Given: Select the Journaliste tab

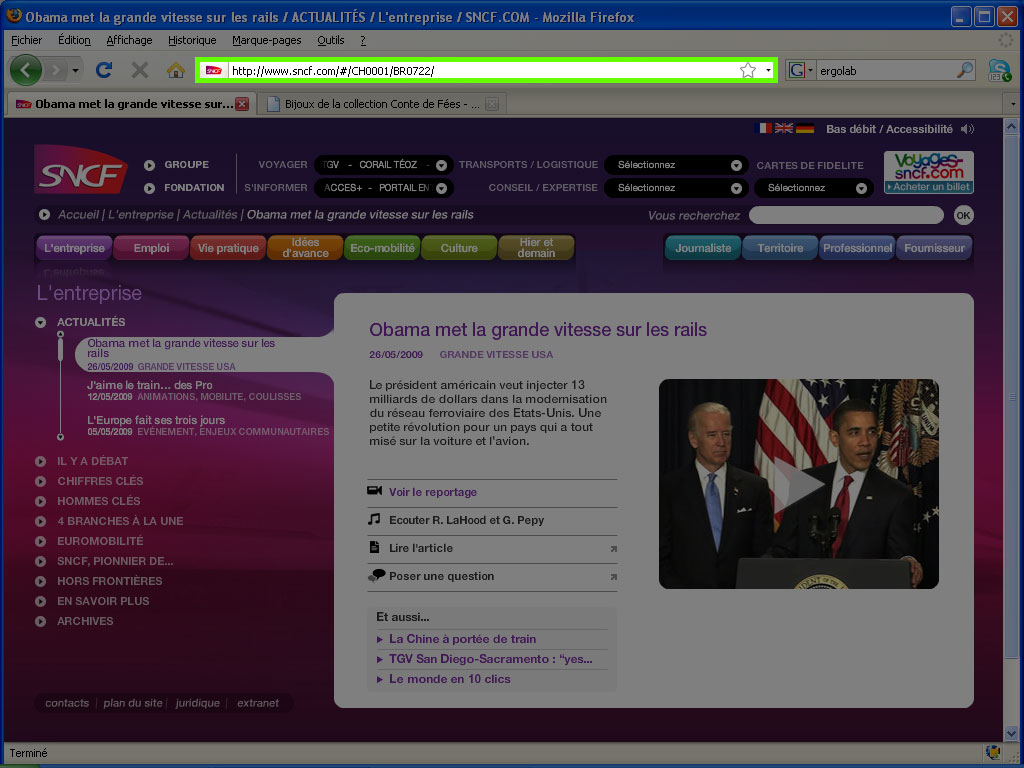Looking at the screenshot, I should 703,248.
